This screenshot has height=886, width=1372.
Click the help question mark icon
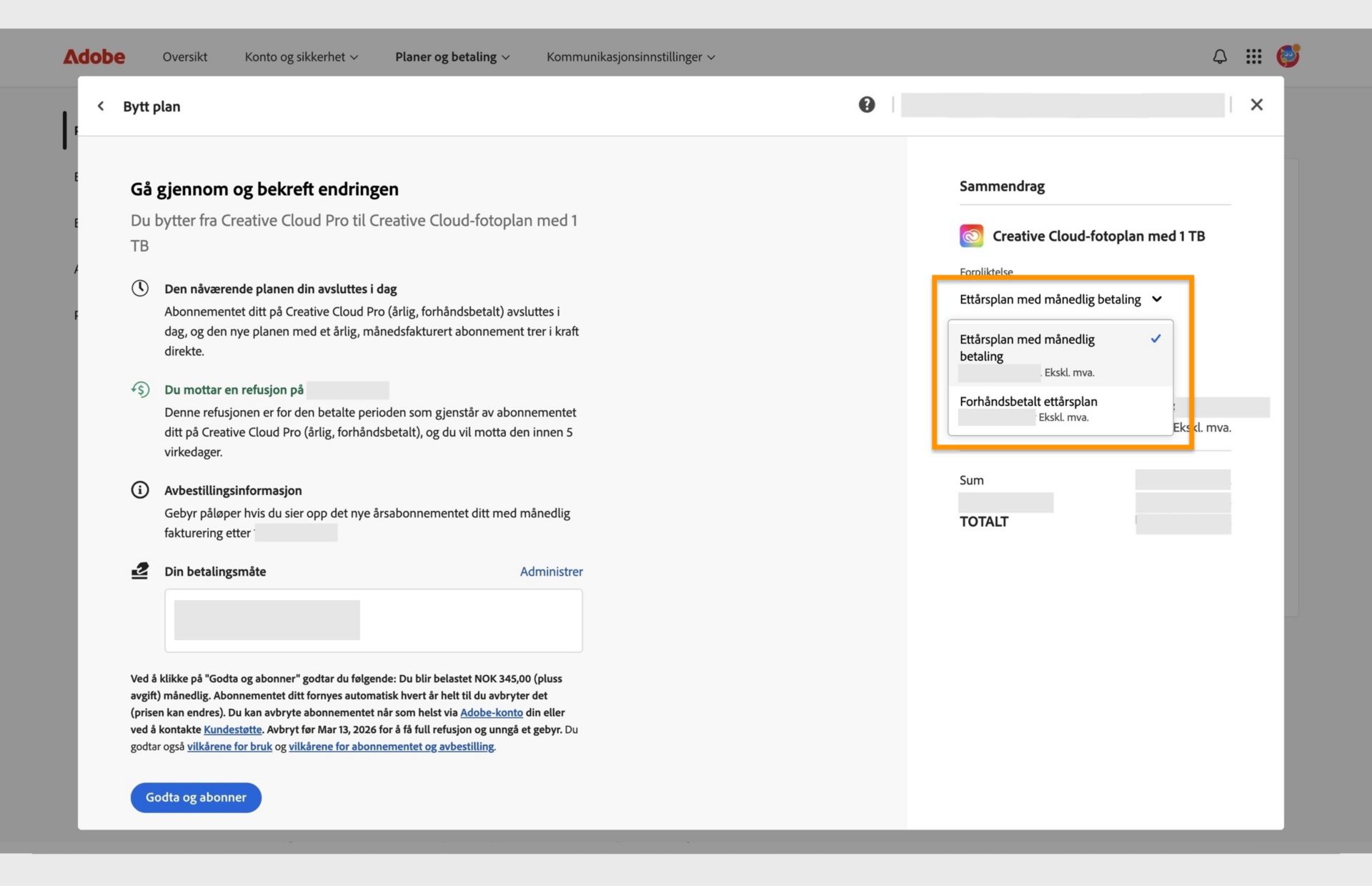click(866, 105)
